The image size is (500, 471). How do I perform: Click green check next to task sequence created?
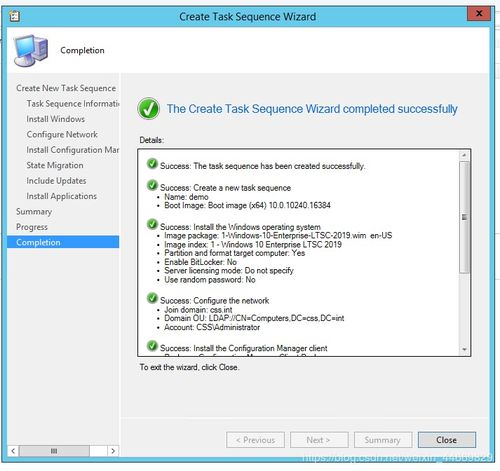152,164
